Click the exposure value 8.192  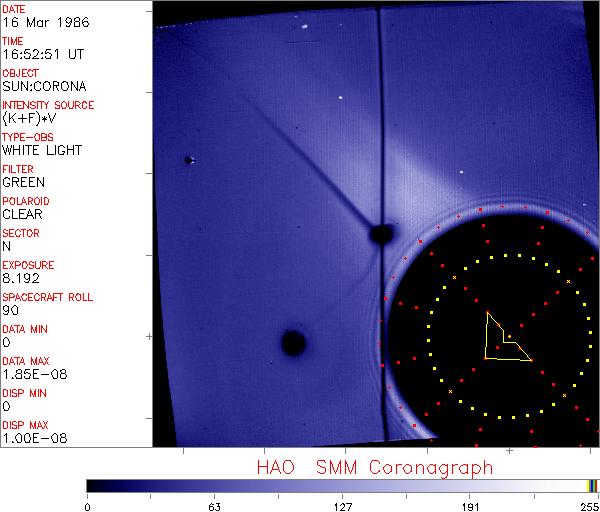point(20,278)
